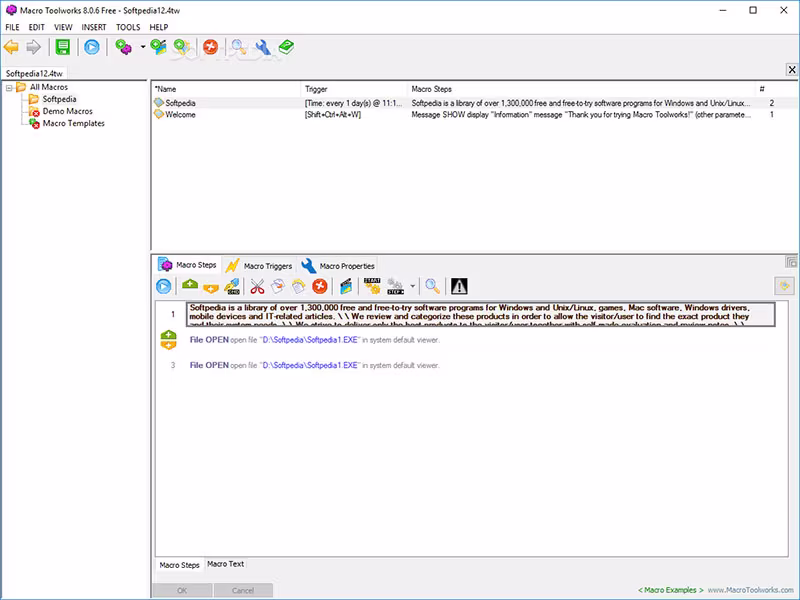Add new macro group folder icon

pyautogui.click(x=182, y=47)
